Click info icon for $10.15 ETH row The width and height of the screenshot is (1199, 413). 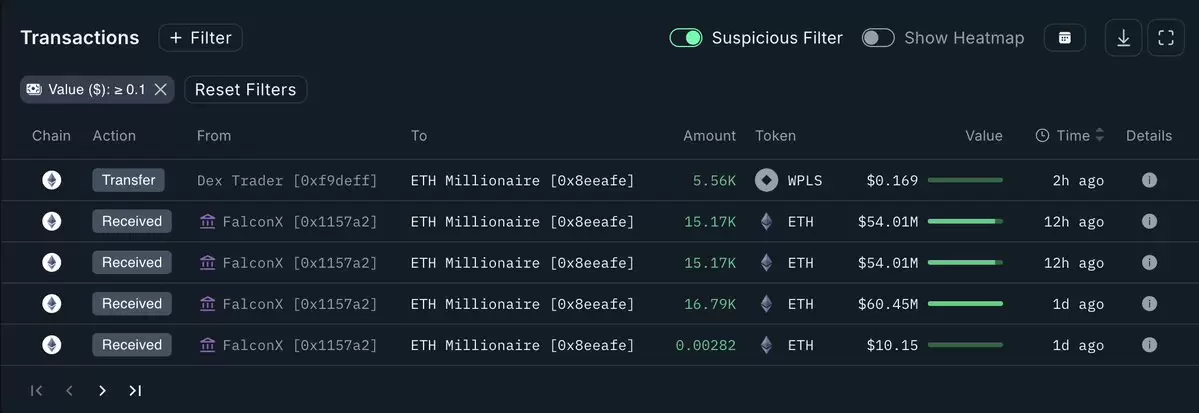click(1149, 345)
